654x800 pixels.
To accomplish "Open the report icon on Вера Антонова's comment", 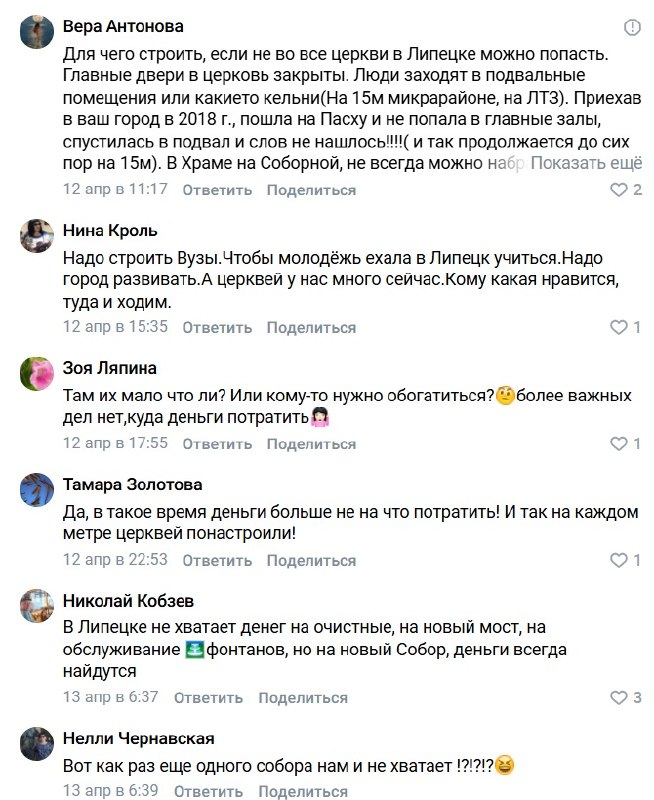I will tap(632, 27).
